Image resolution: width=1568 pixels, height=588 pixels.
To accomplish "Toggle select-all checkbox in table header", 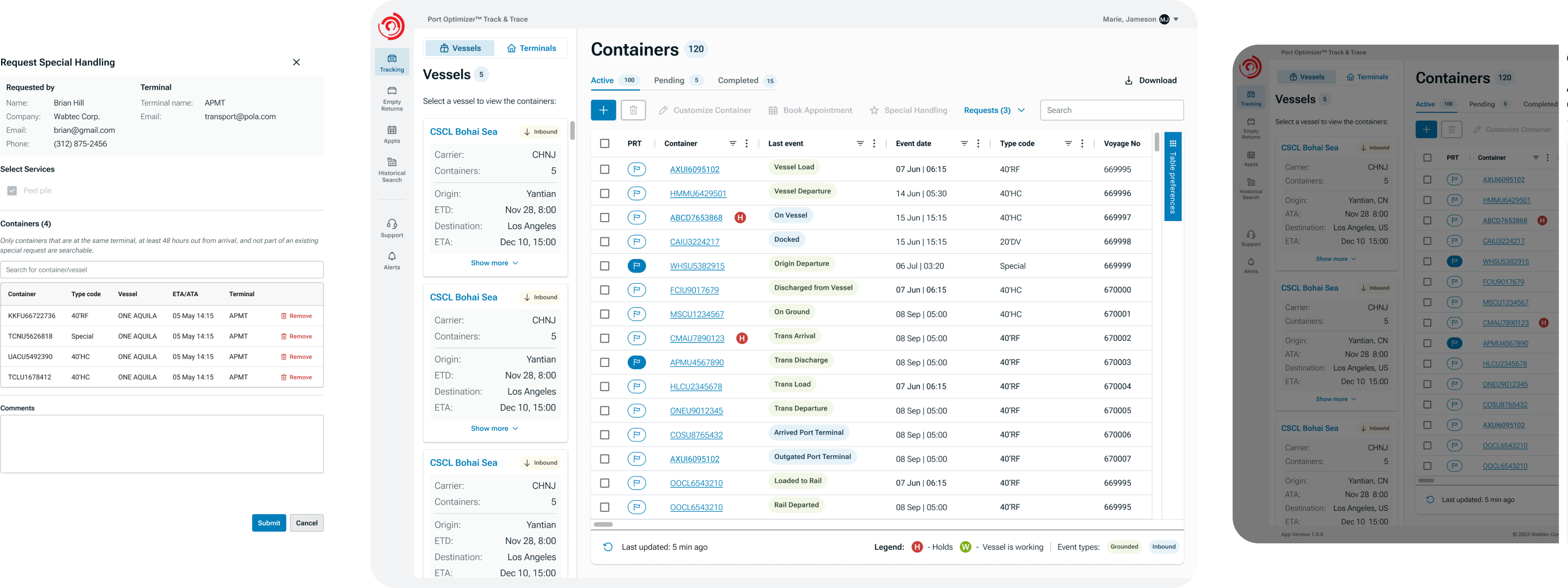I will pos(604,144).
